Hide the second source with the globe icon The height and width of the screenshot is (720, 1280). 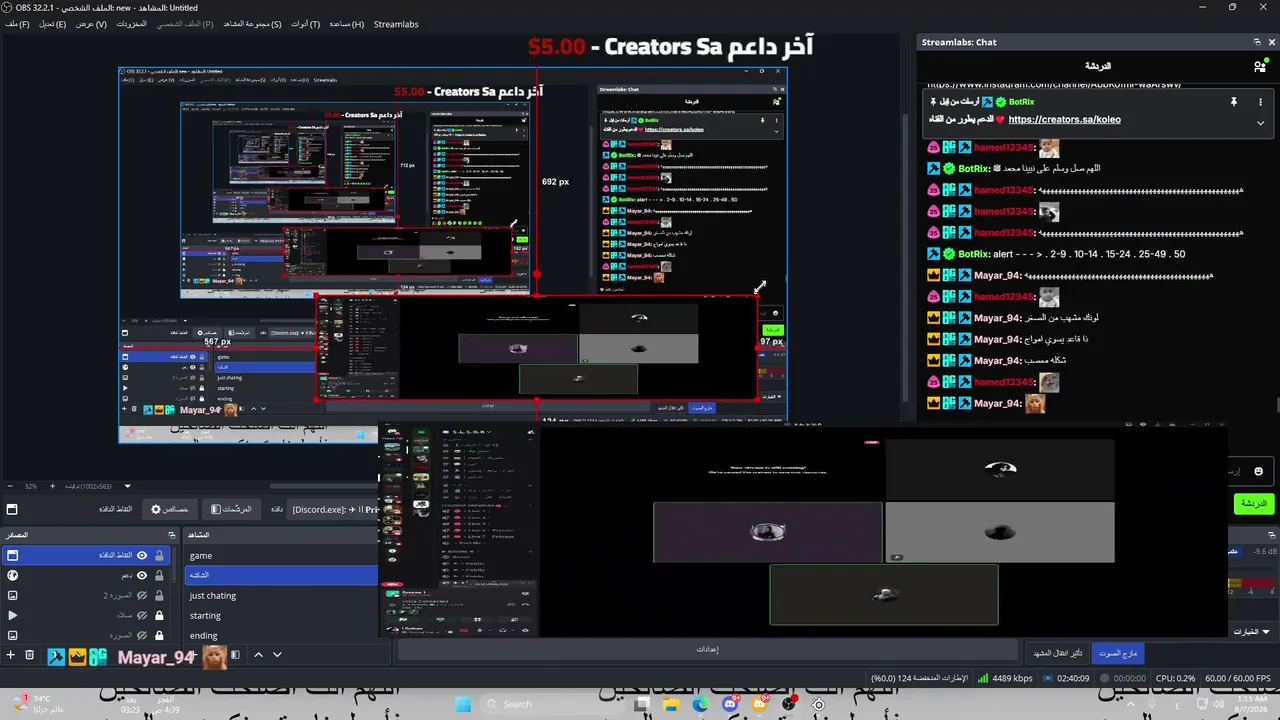142,575
